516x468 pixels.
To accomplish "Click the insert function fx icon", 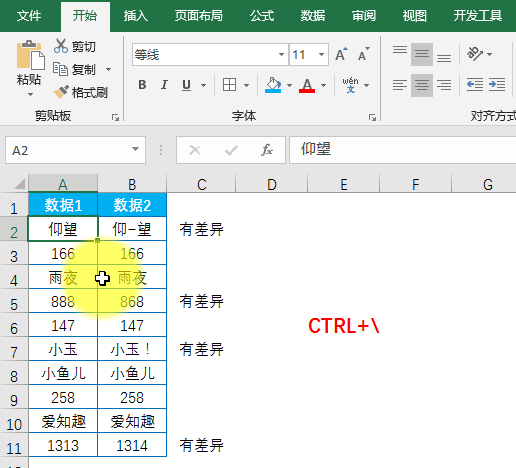I will (267, 150).
